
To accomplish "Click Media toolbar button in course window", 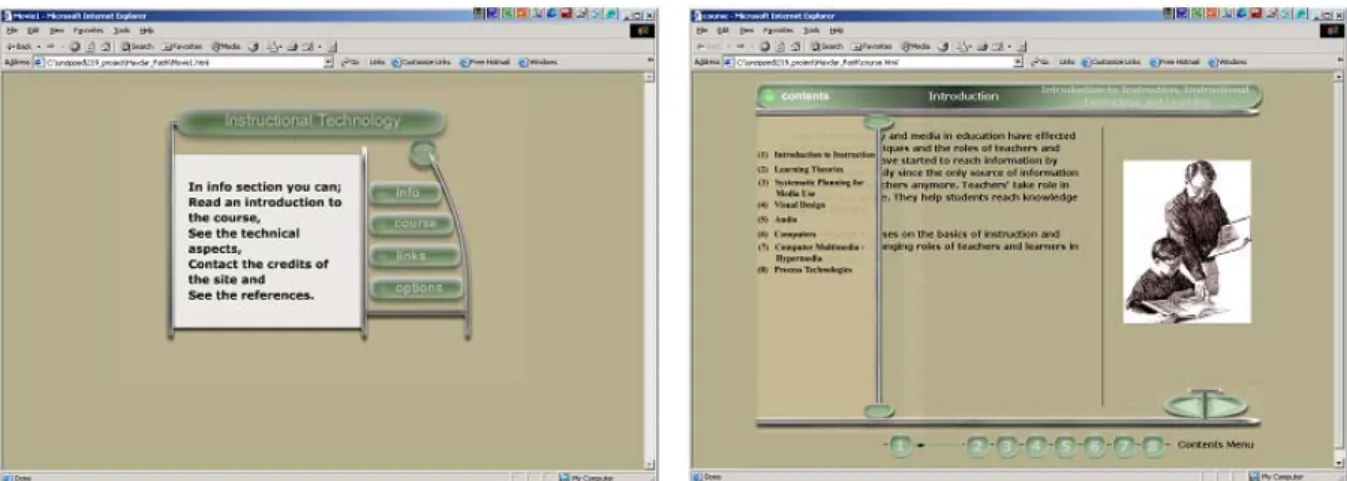I will 916,46.
